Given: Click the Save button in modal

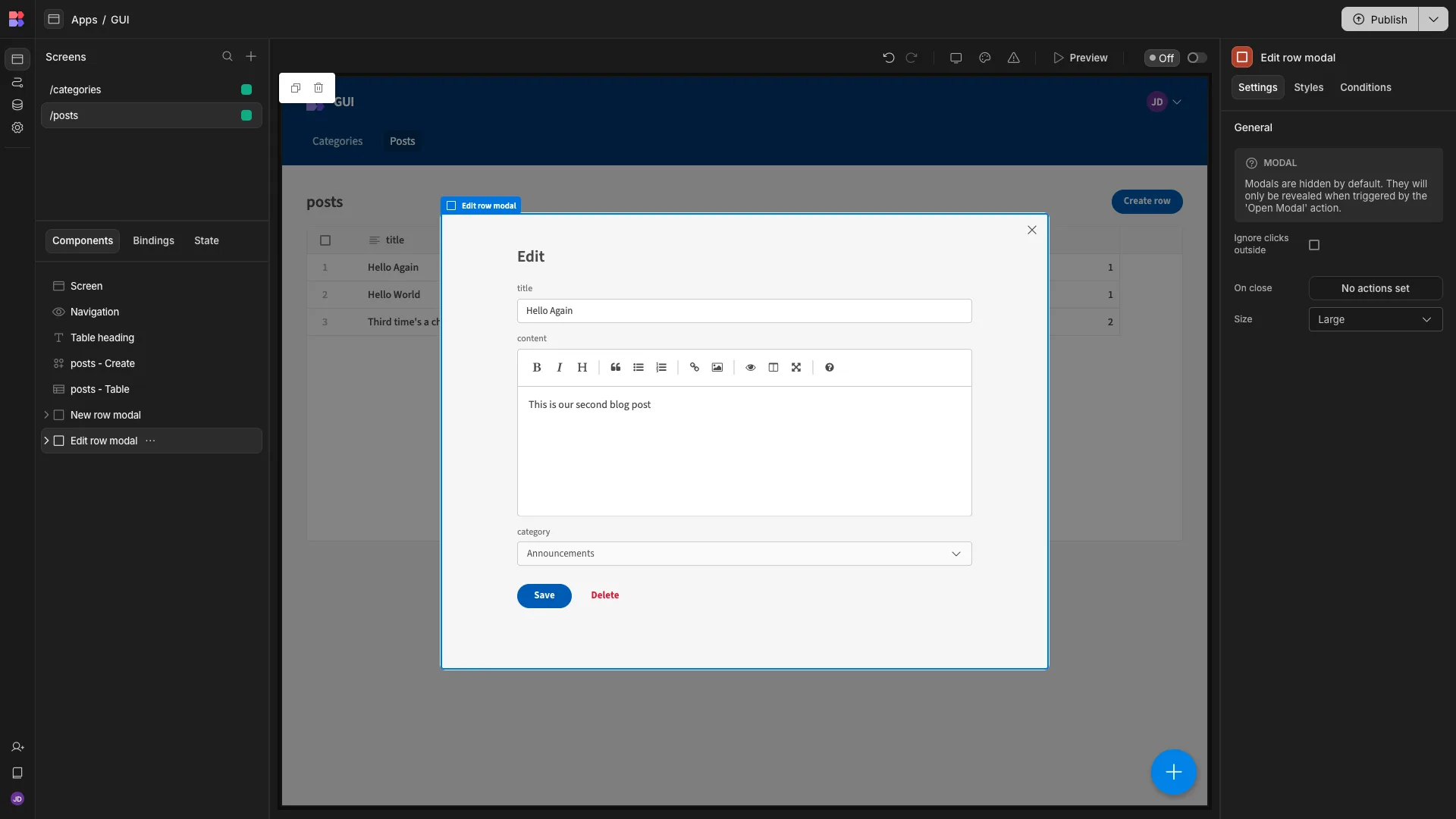Looking at the screenshot, I should pos(544,595).
